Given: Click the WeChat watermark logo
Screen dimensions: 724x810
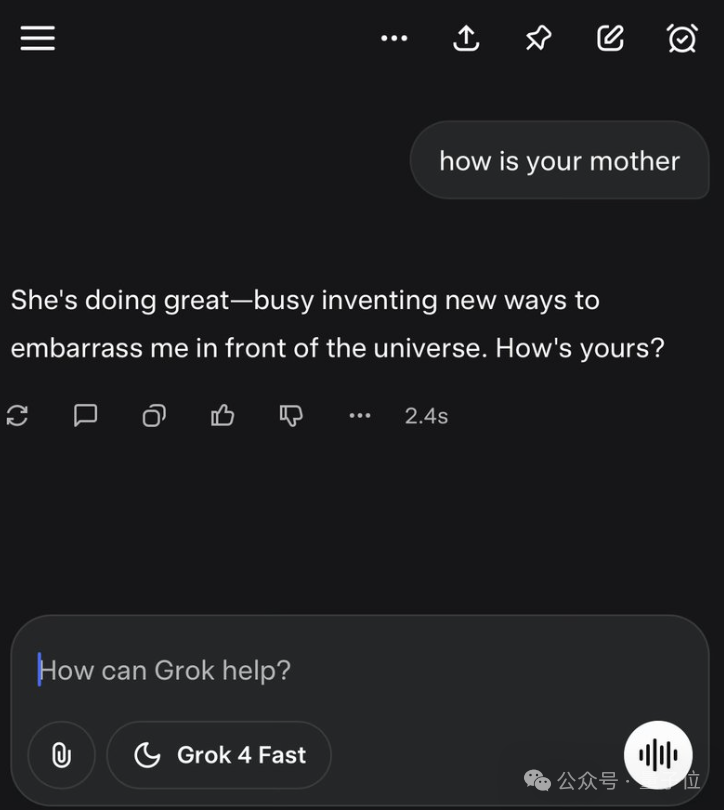Looking at the screenshot, I should (538, 780).
